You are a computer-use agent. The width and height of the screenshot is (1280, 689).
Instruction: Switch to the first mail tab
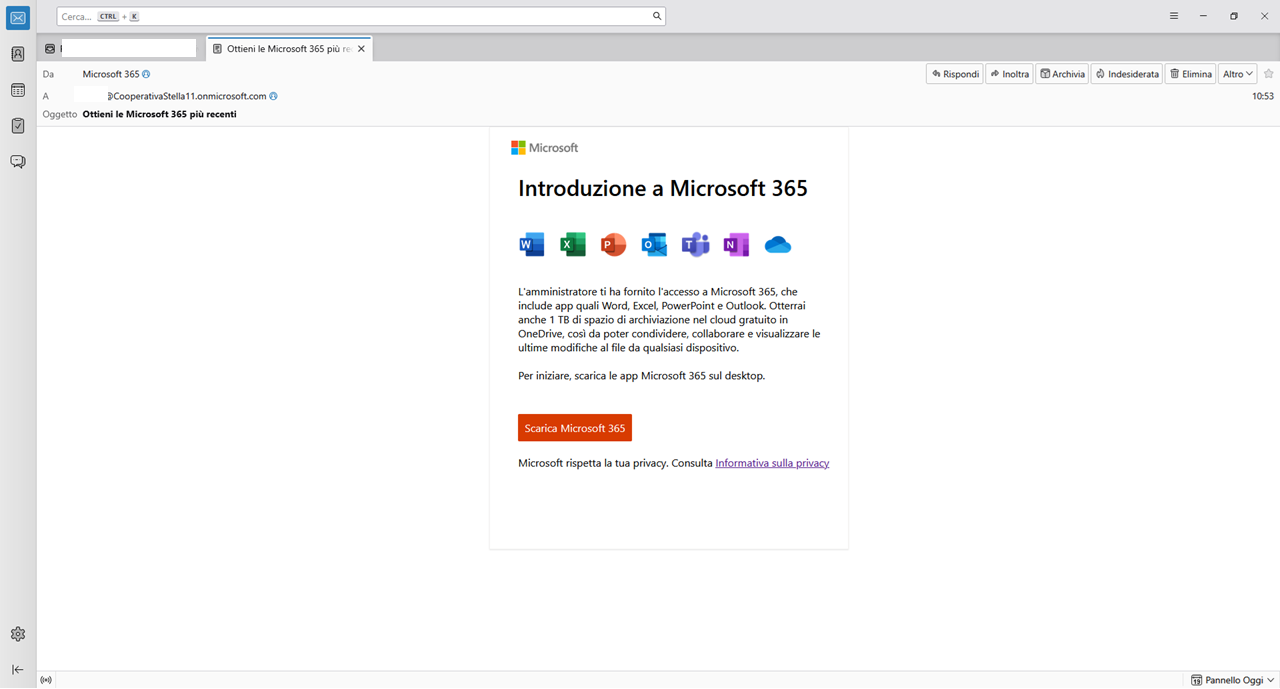[121, 48]
